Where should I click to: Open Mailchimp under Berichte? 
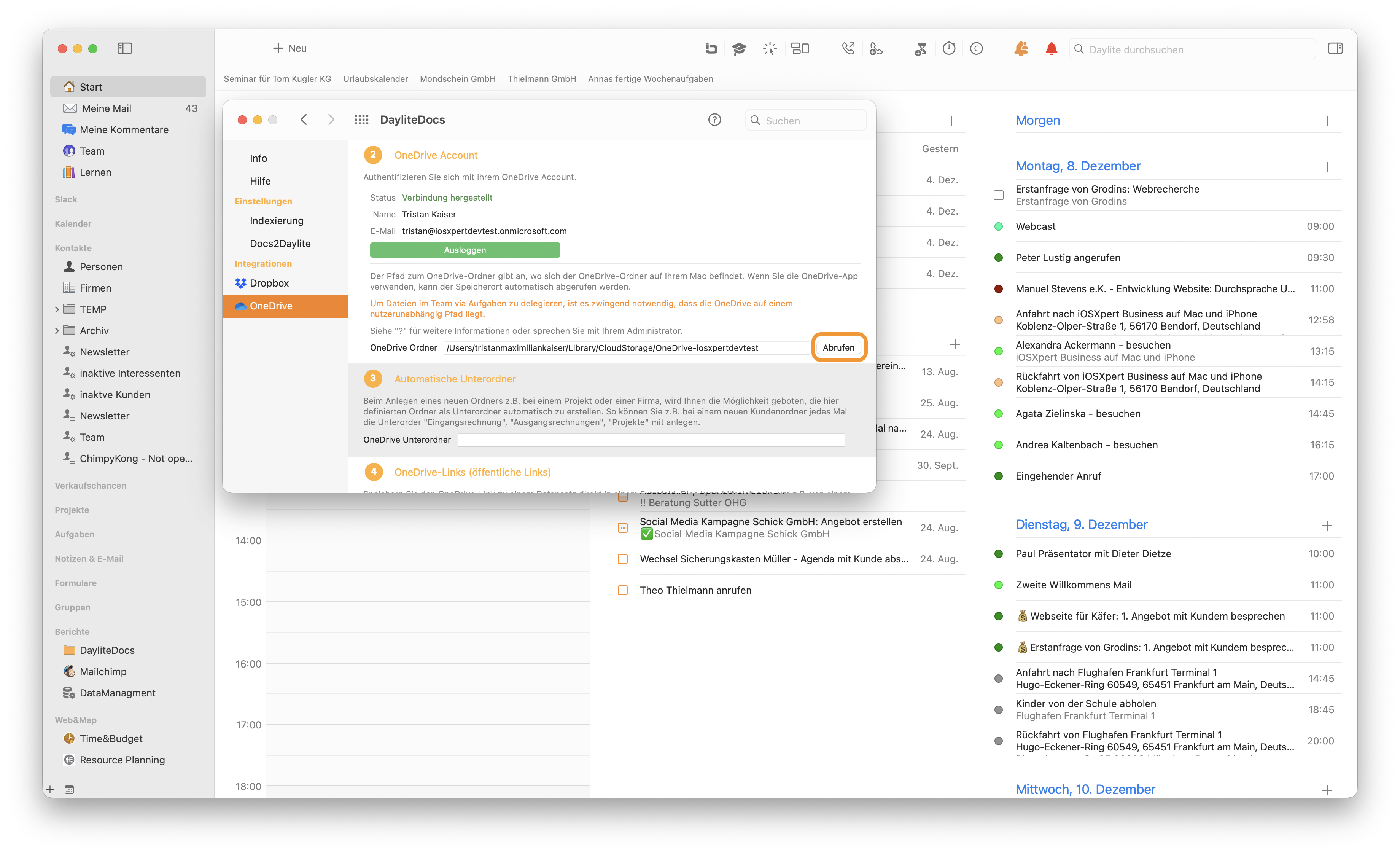tap(128, 672)
